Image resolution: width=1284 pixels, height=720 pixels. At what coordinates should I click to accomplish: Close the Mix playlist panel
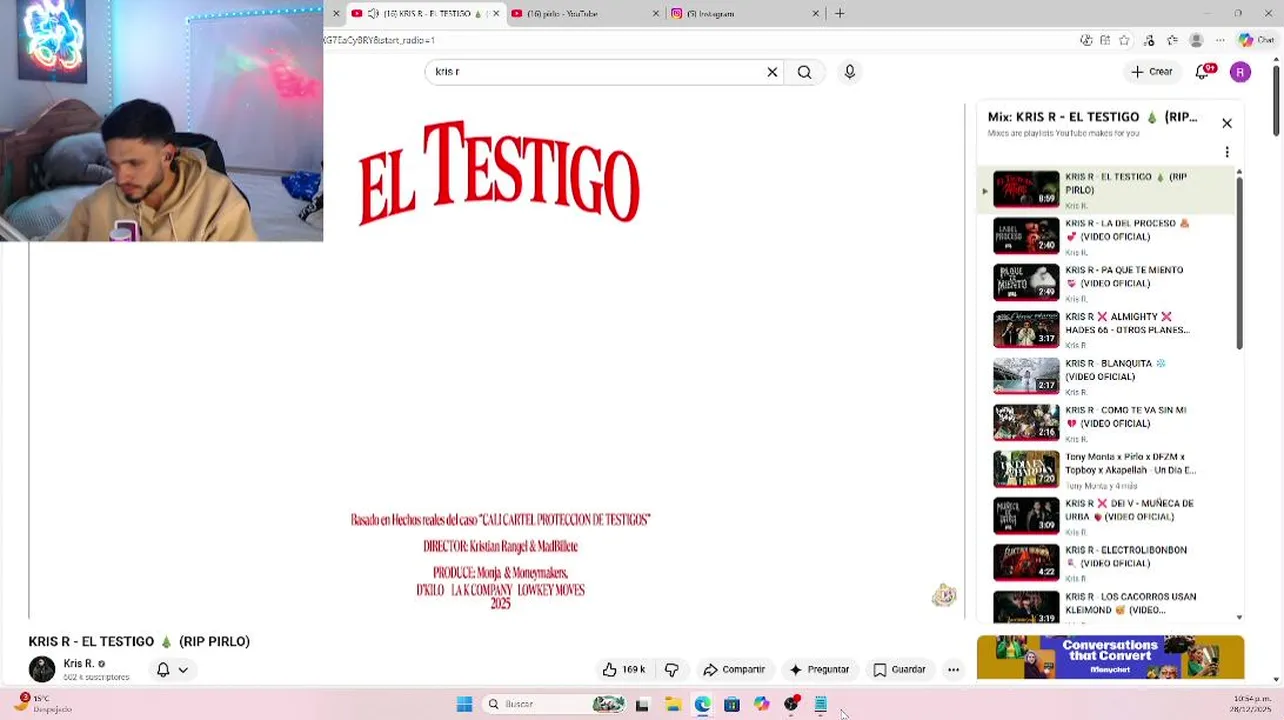tap(1227, 123)
